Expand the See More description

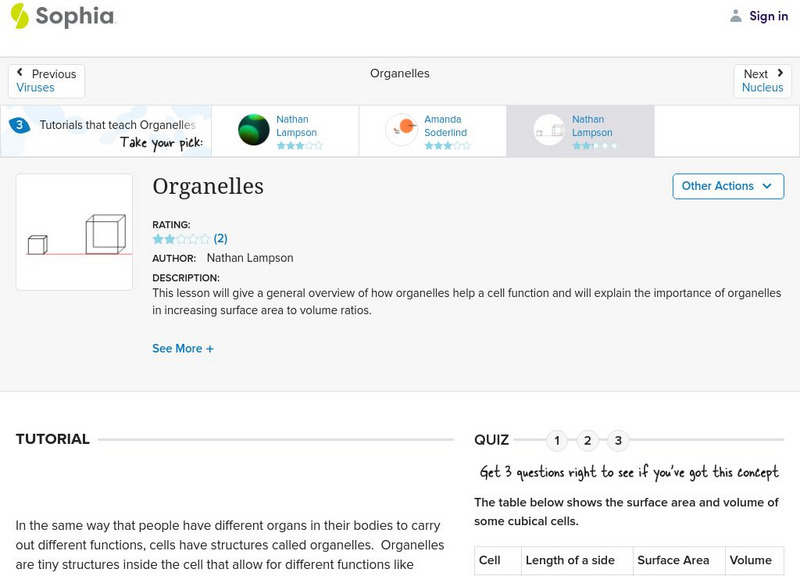point(183,349)
